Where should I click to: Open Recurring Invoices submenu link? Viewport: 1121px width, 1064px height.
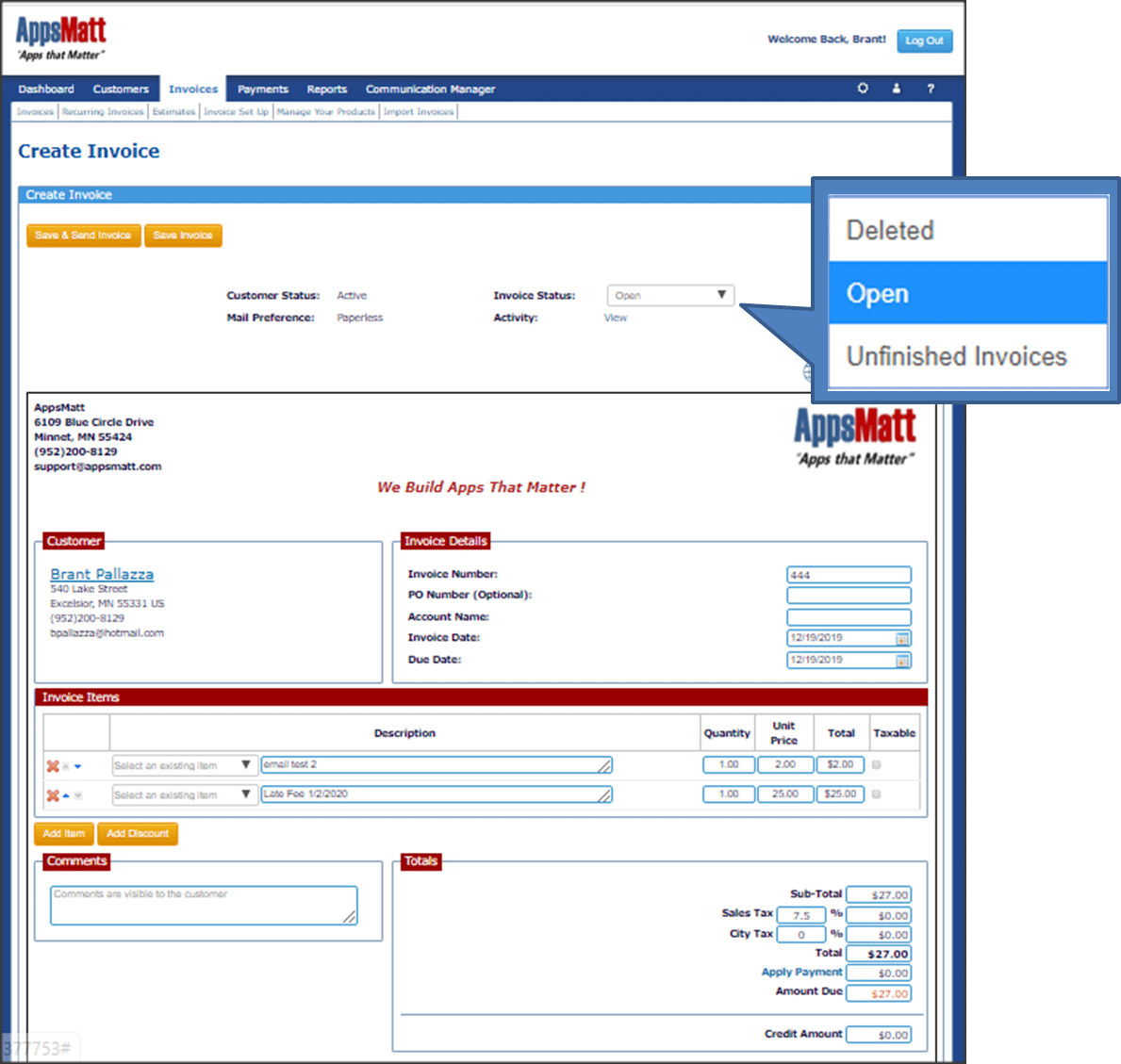tap(103, 111)
